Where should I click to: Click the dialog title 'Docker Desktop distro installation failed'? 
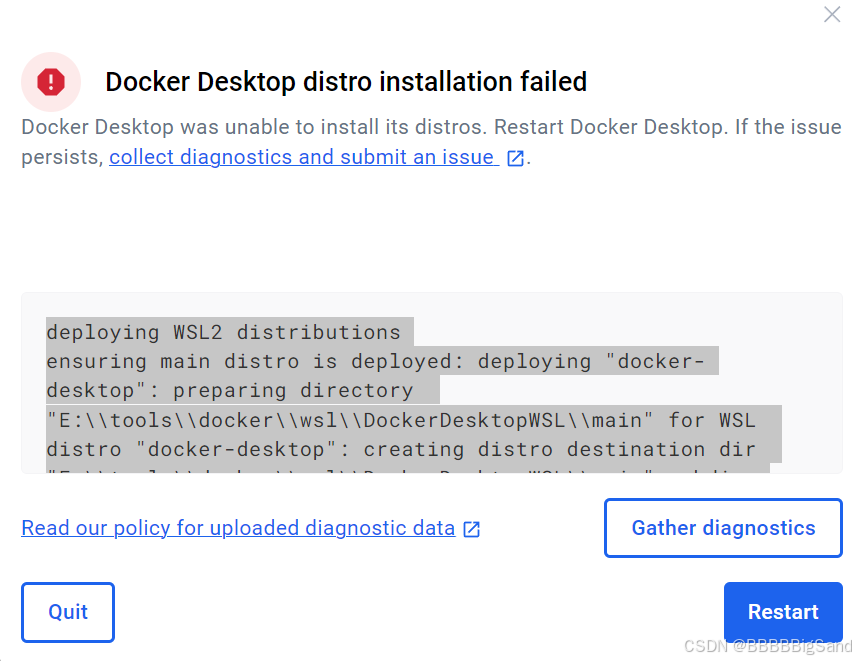click(x=346, y=82)
